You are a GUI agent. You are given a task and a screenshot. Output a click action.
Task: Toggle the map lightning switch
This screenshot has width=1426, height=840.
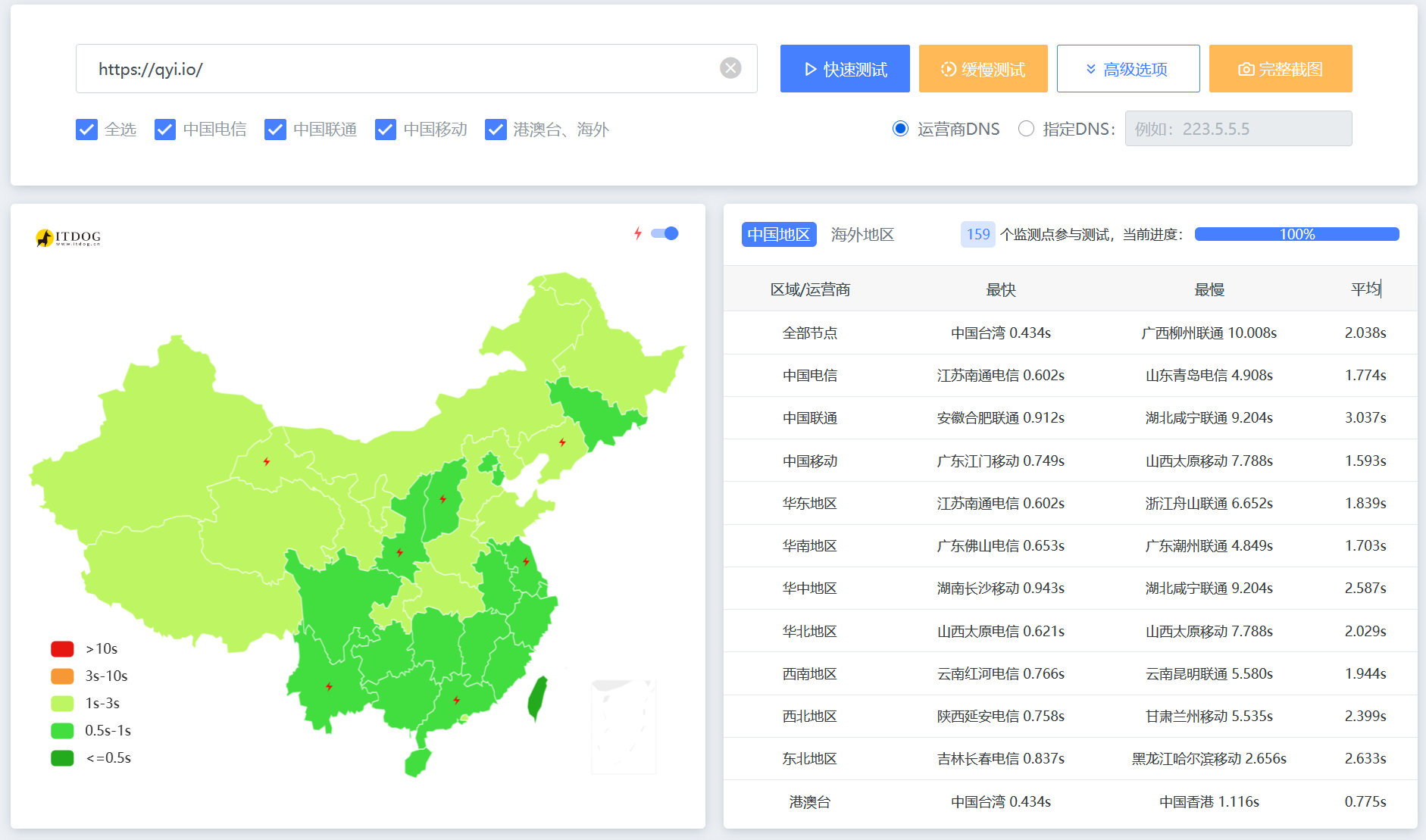point(665,233)
